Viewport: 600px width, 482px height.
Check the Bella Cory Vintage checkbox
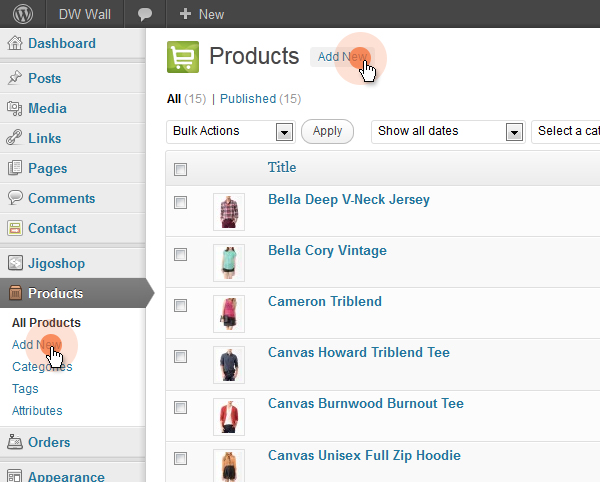tap(180, 254)
